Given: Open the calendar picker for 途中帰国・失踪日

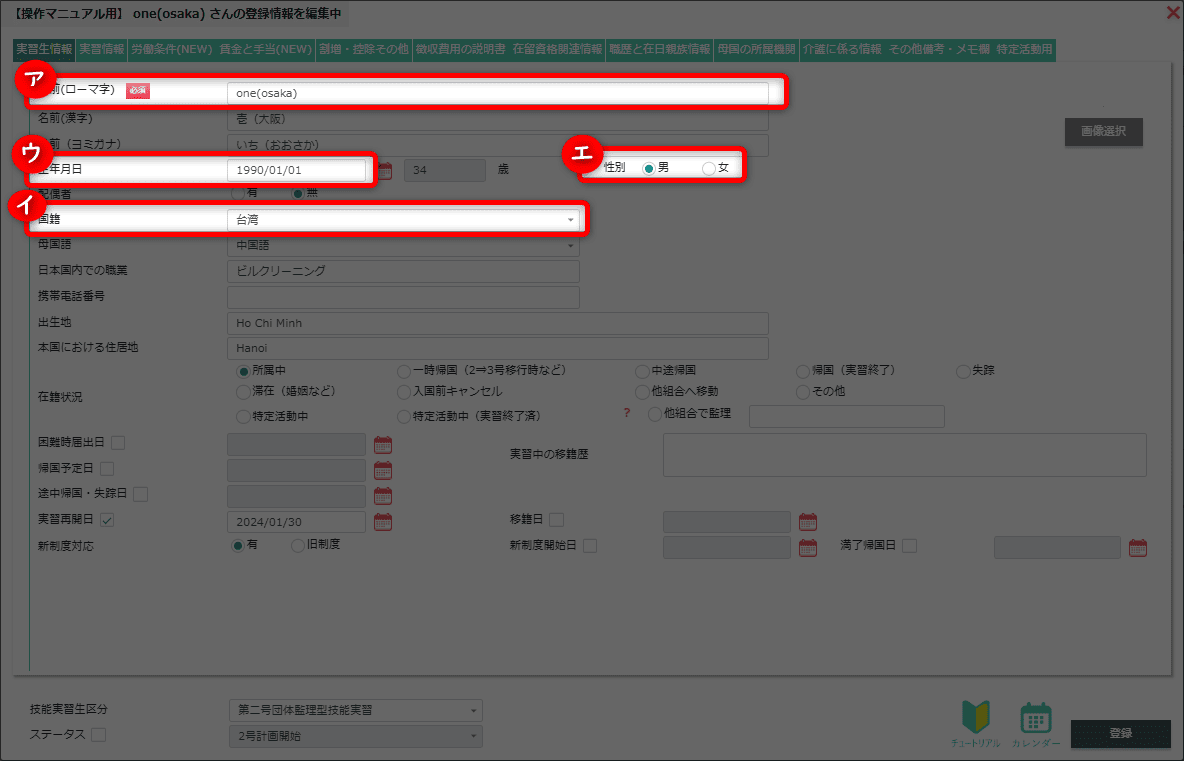Looking at the screenshot, I should point(383,496).
